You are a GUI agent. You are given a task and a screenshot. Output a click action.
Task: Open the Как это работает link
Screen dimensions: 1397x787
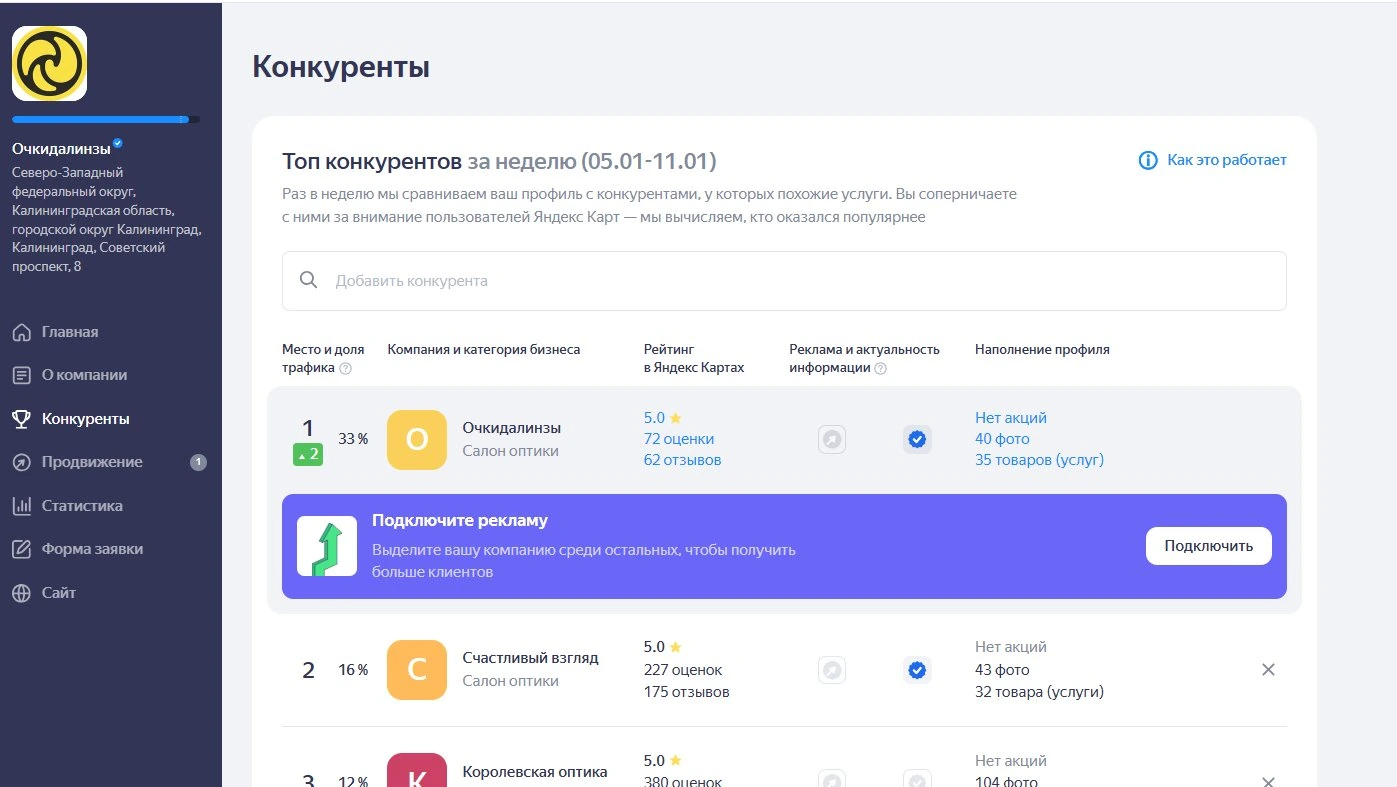(1227, 160)
